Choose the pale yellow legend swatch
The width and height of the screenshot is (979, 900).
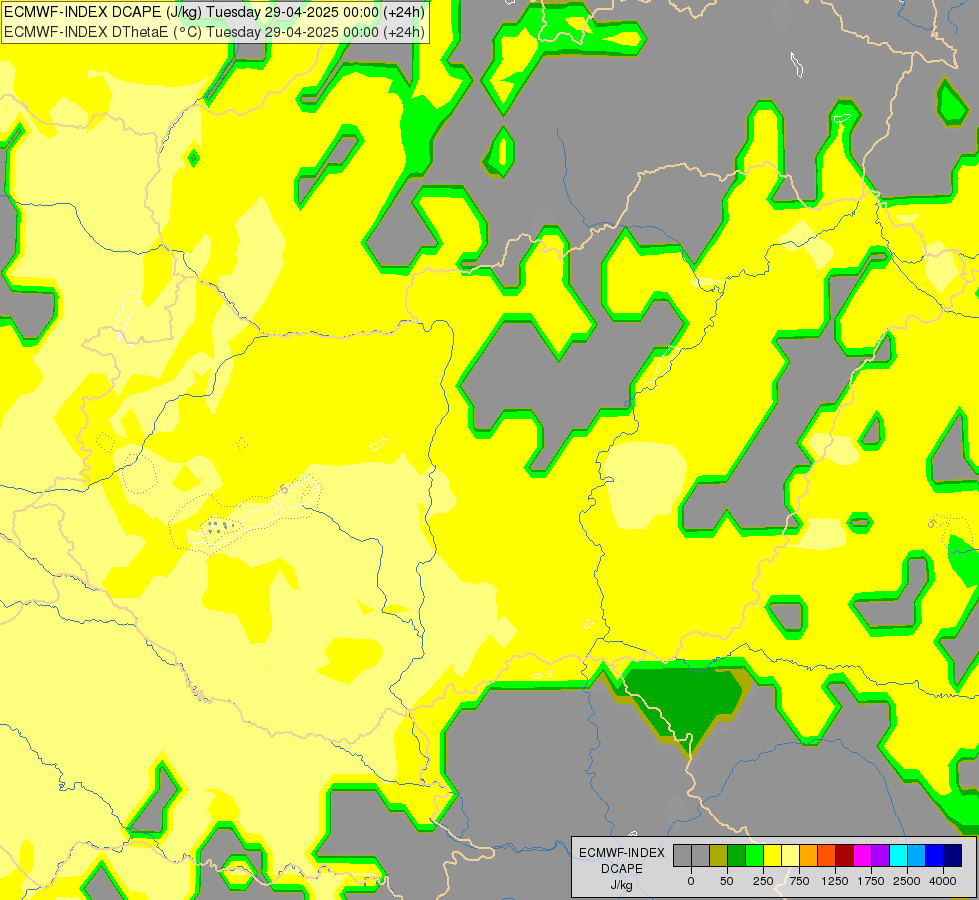coord(791,855)
